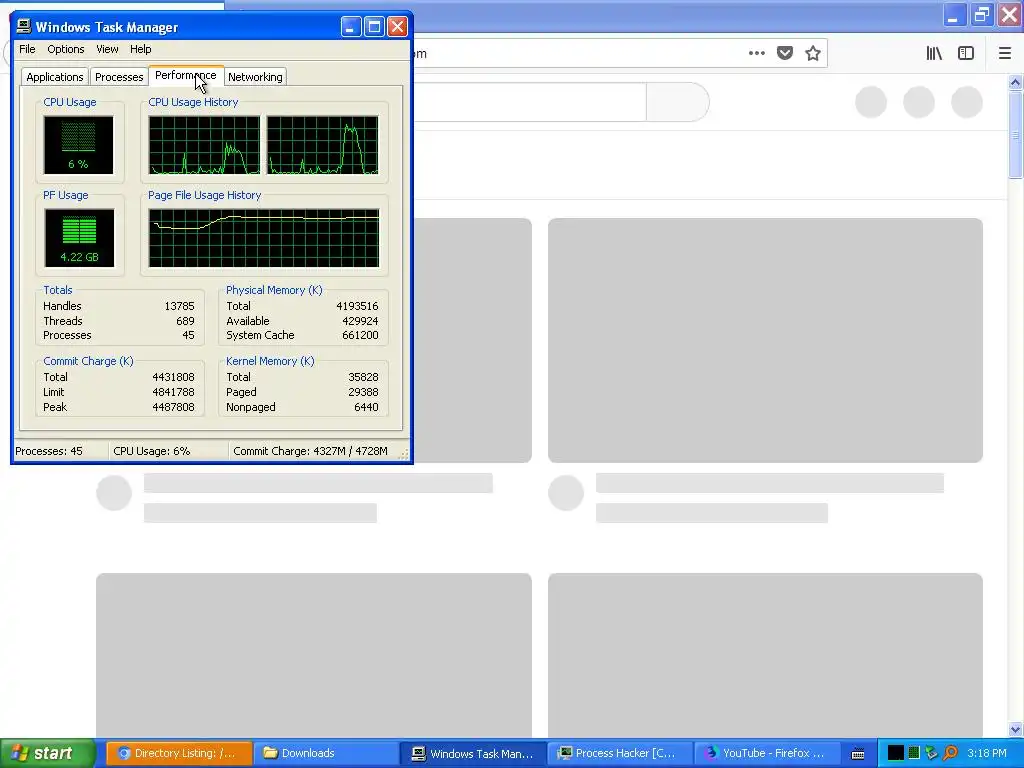
Task: Open the Firefox Library icon
Action: [935, 53]
